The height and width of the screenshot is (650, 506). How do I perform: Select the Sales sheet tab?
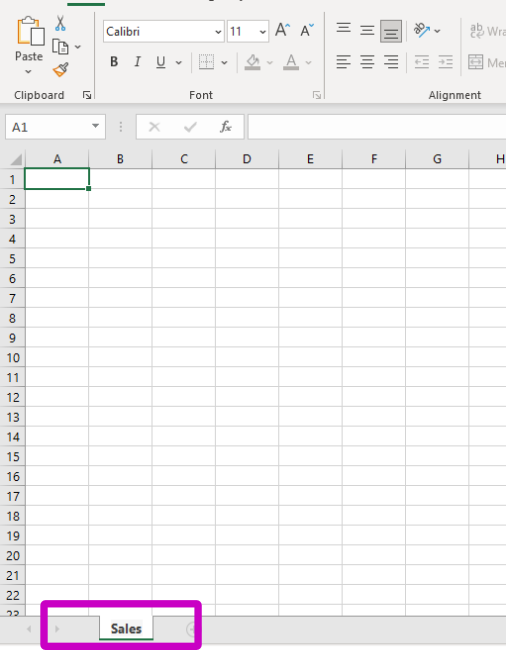(126, 628)
